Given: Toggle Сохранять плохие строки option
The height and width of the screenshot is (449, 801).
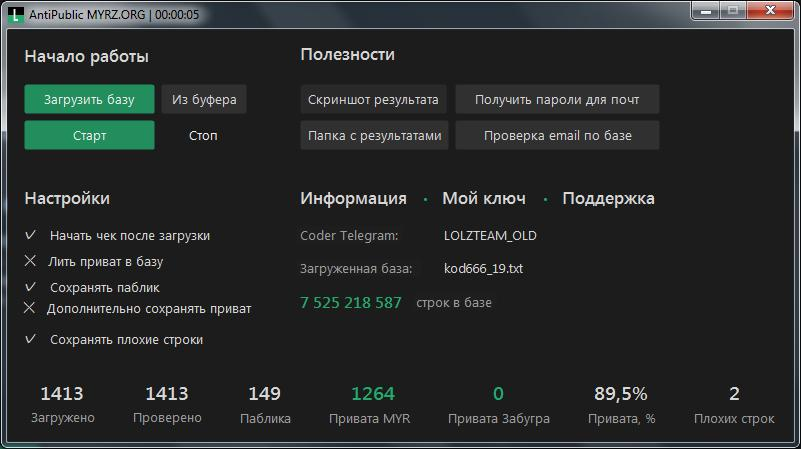Looking at the screenshot, I should (x=114, y=339).
